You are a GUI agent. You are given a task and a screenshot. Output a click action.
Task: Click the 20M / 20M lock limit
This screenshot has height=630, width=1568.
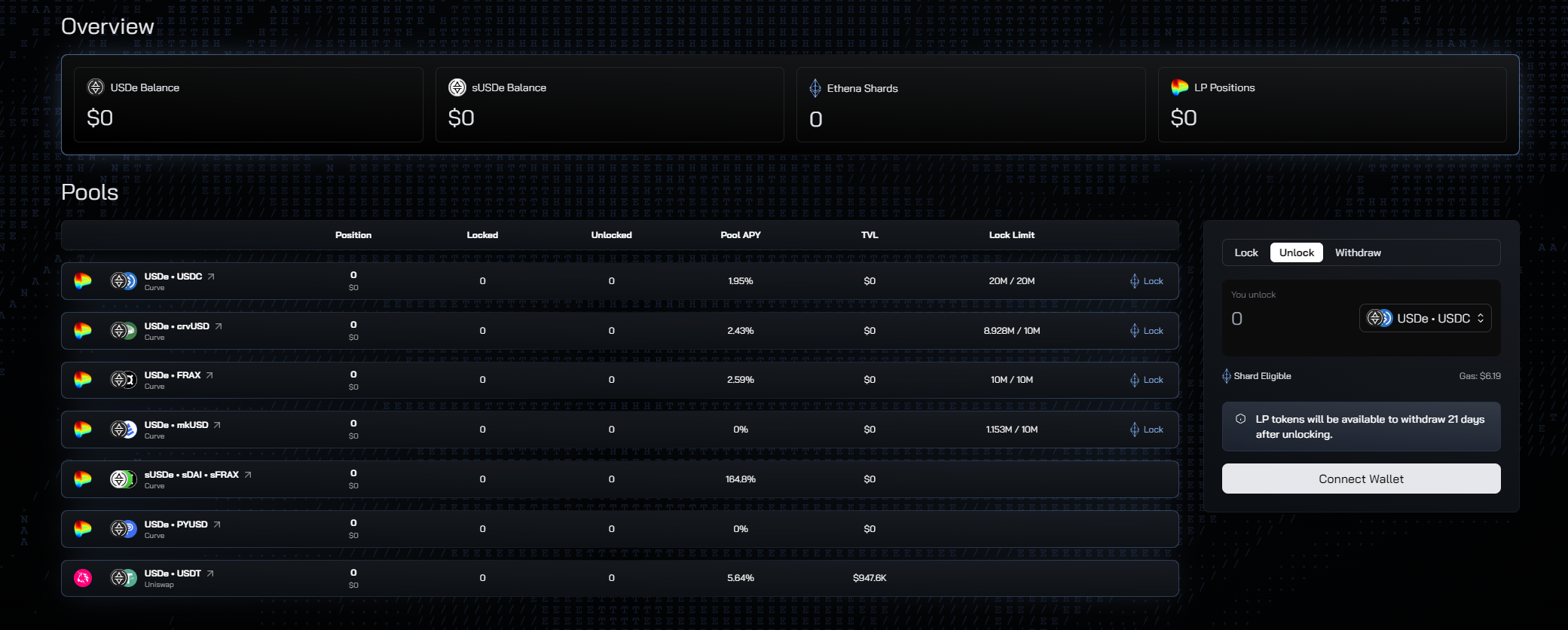click(1012, 281)
